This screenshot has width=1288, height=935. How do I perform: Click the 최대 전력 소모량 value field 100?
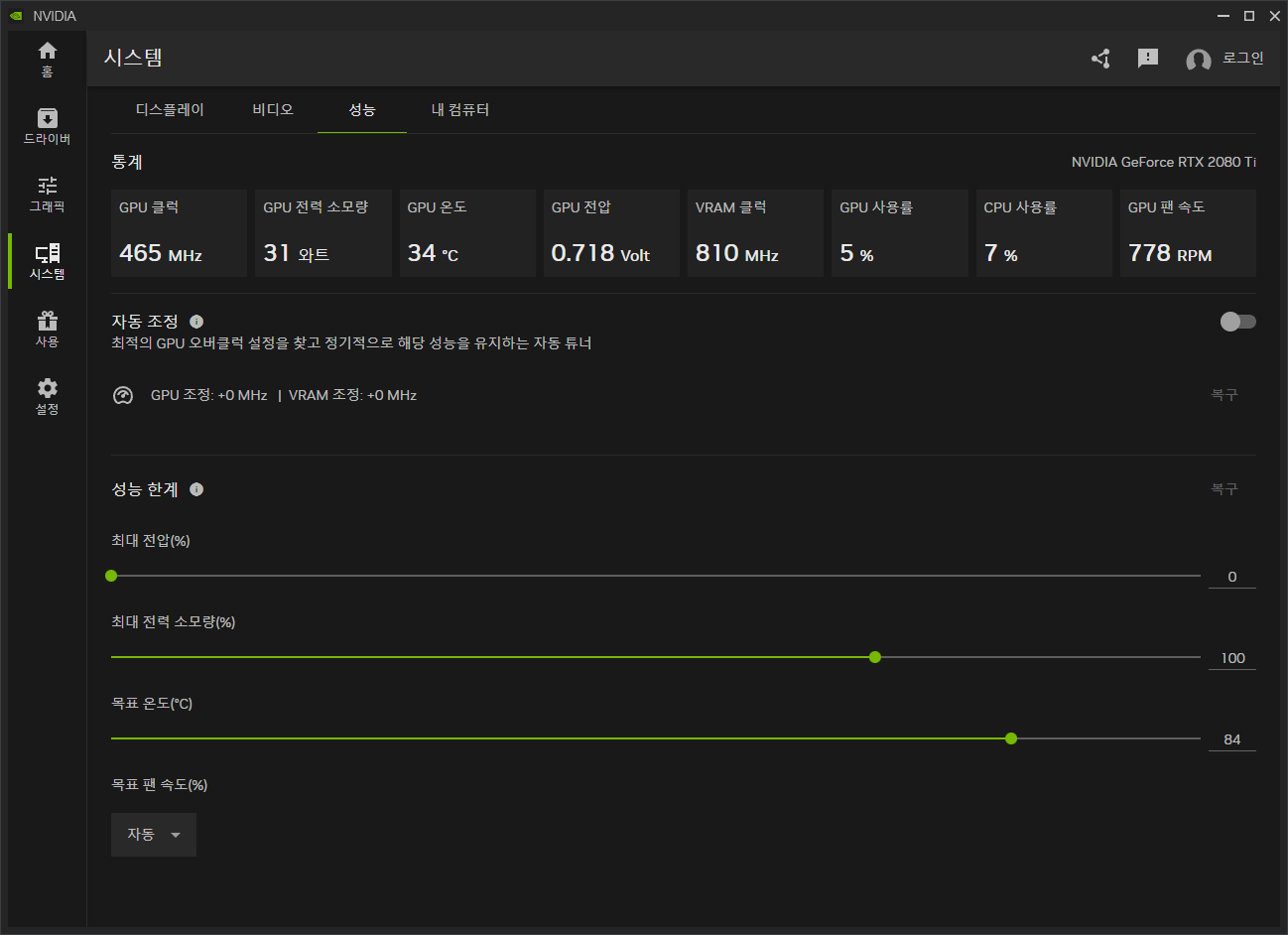click(x=1232, y=658)
